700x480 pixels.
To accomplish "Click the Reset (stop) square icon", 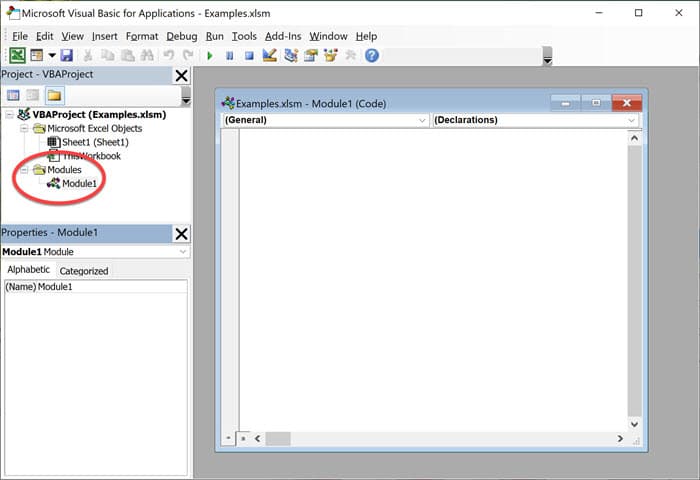I will click(249, 56).
